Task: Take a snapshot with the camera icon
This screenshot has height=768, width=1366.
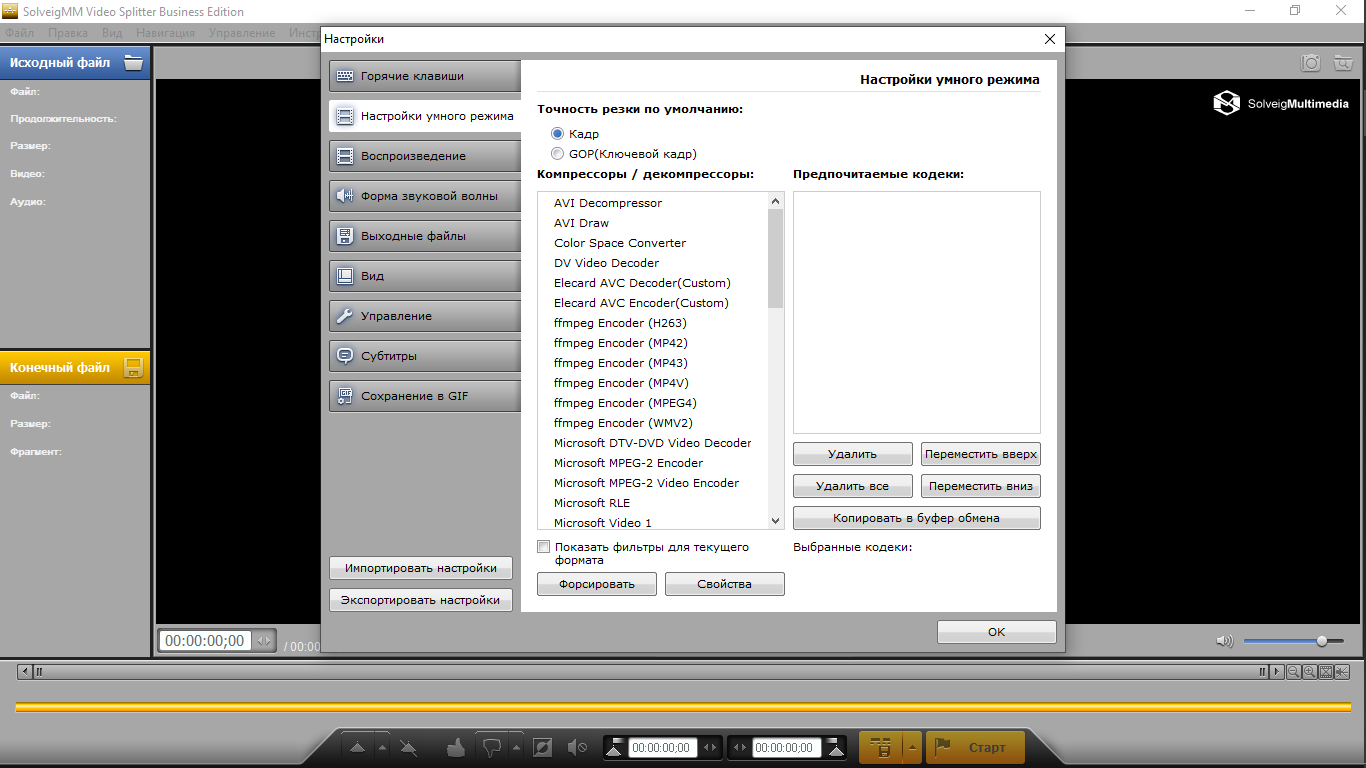Action: point(1311,63)
